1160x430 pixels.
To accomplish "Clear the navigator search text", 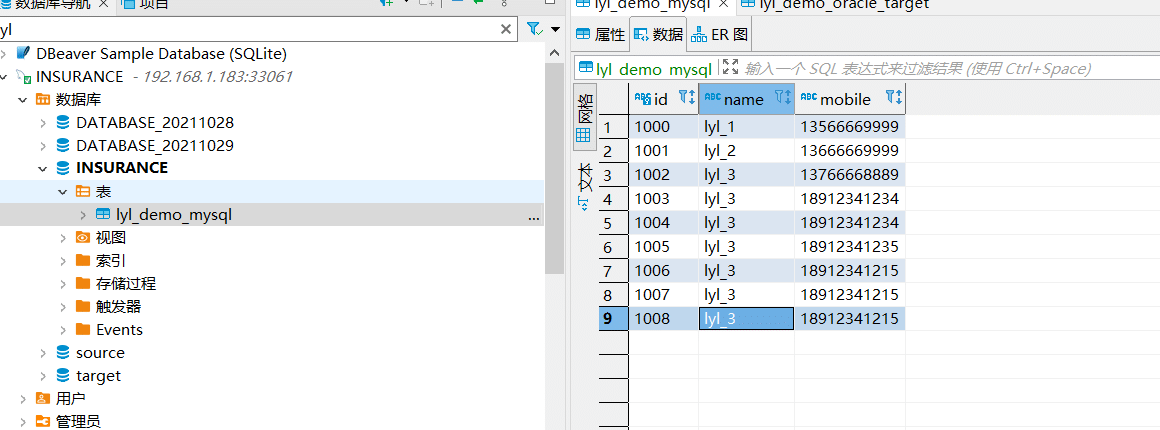I will pos(507,30).
